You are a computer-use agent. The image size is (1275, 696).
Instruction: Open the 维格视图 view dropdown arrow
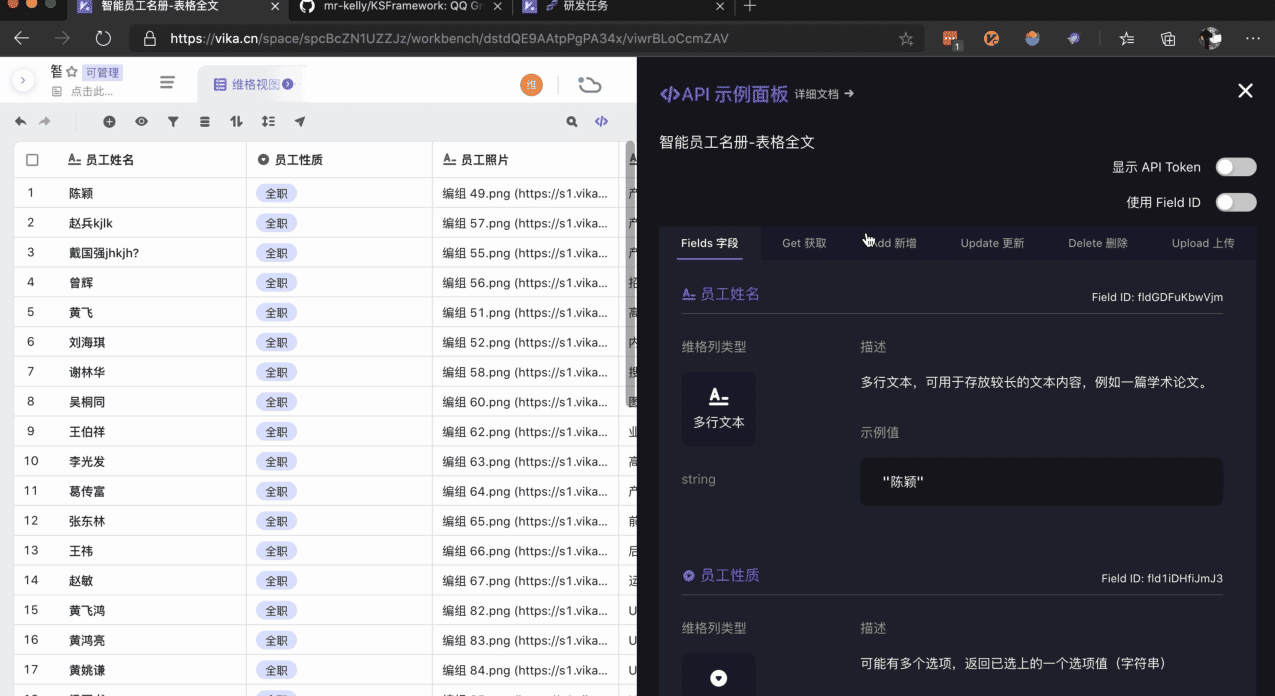coord(288,85)
